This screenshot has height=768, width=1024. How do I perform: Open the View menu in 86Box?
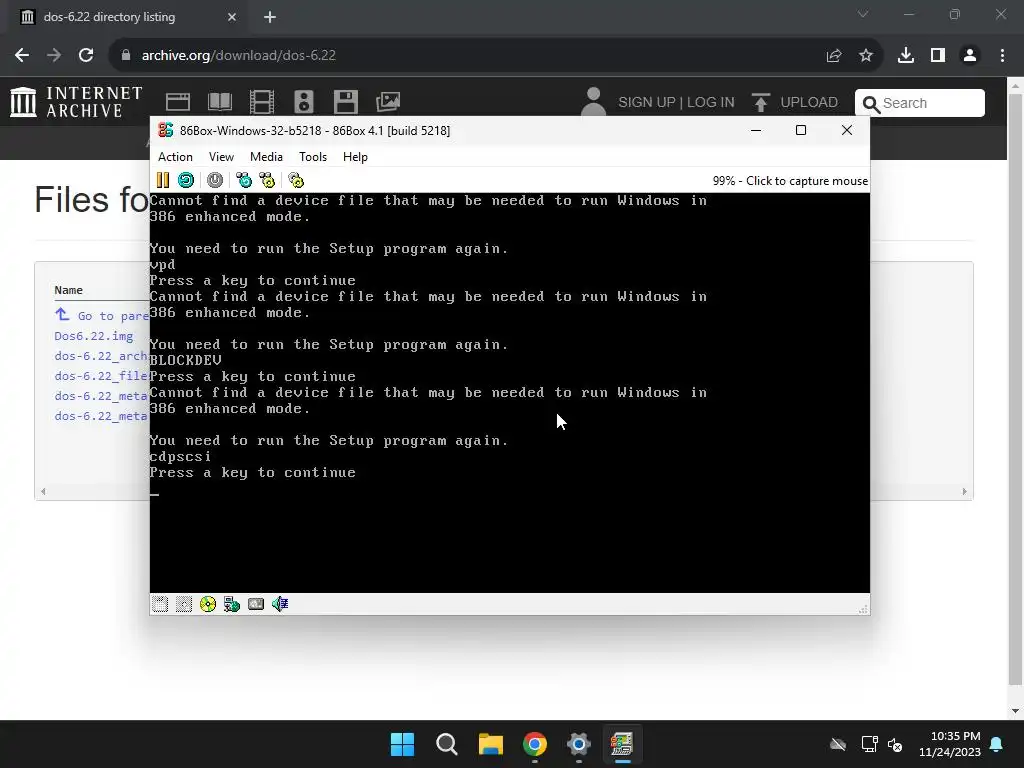tap(221, 157)
